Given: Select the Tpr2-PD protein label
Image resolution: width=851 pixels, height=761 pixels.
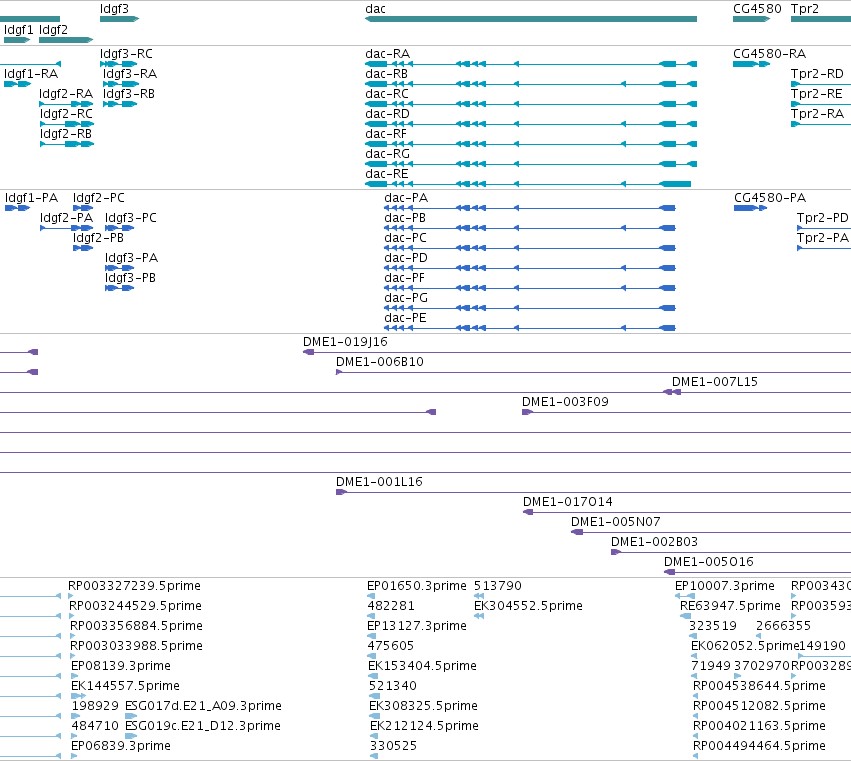Looking at the screenshot, I should coord(823,218).
